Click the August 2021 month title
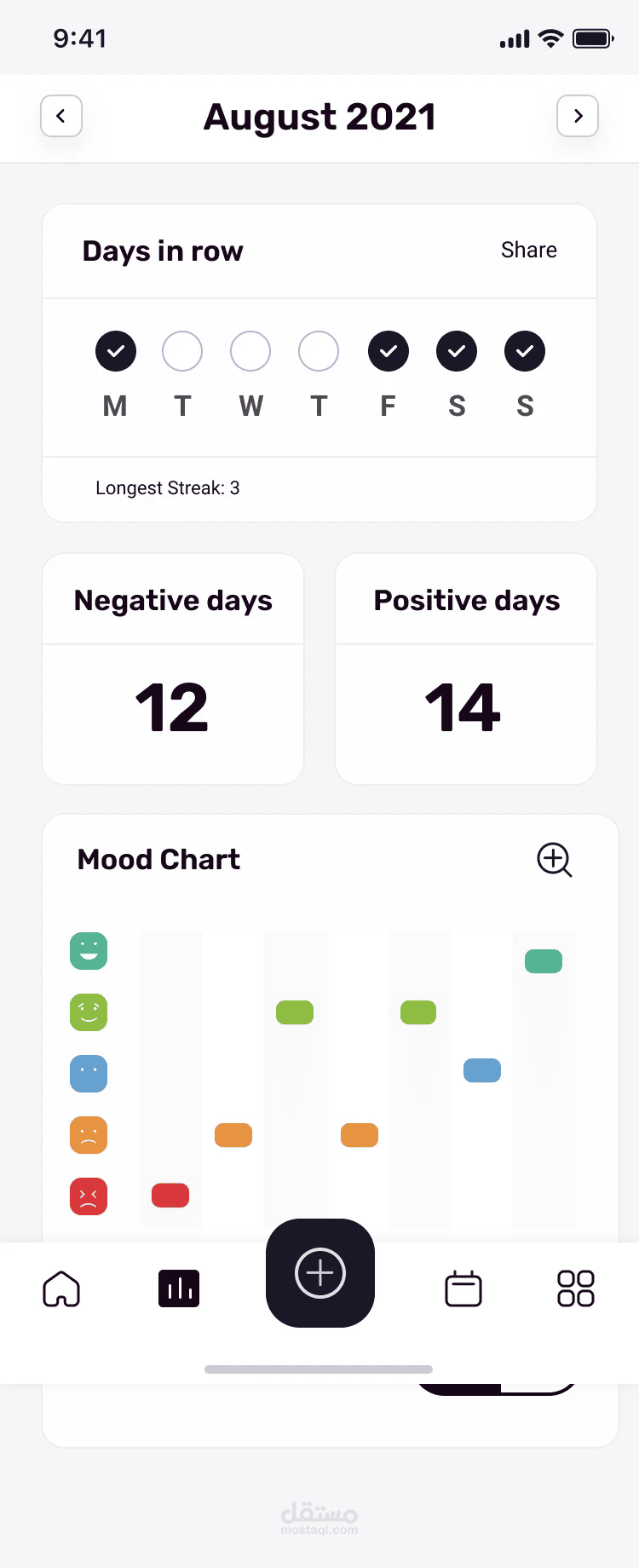Image resolution: width=639 pixels, height=1568 pixels. coord(319,117)
